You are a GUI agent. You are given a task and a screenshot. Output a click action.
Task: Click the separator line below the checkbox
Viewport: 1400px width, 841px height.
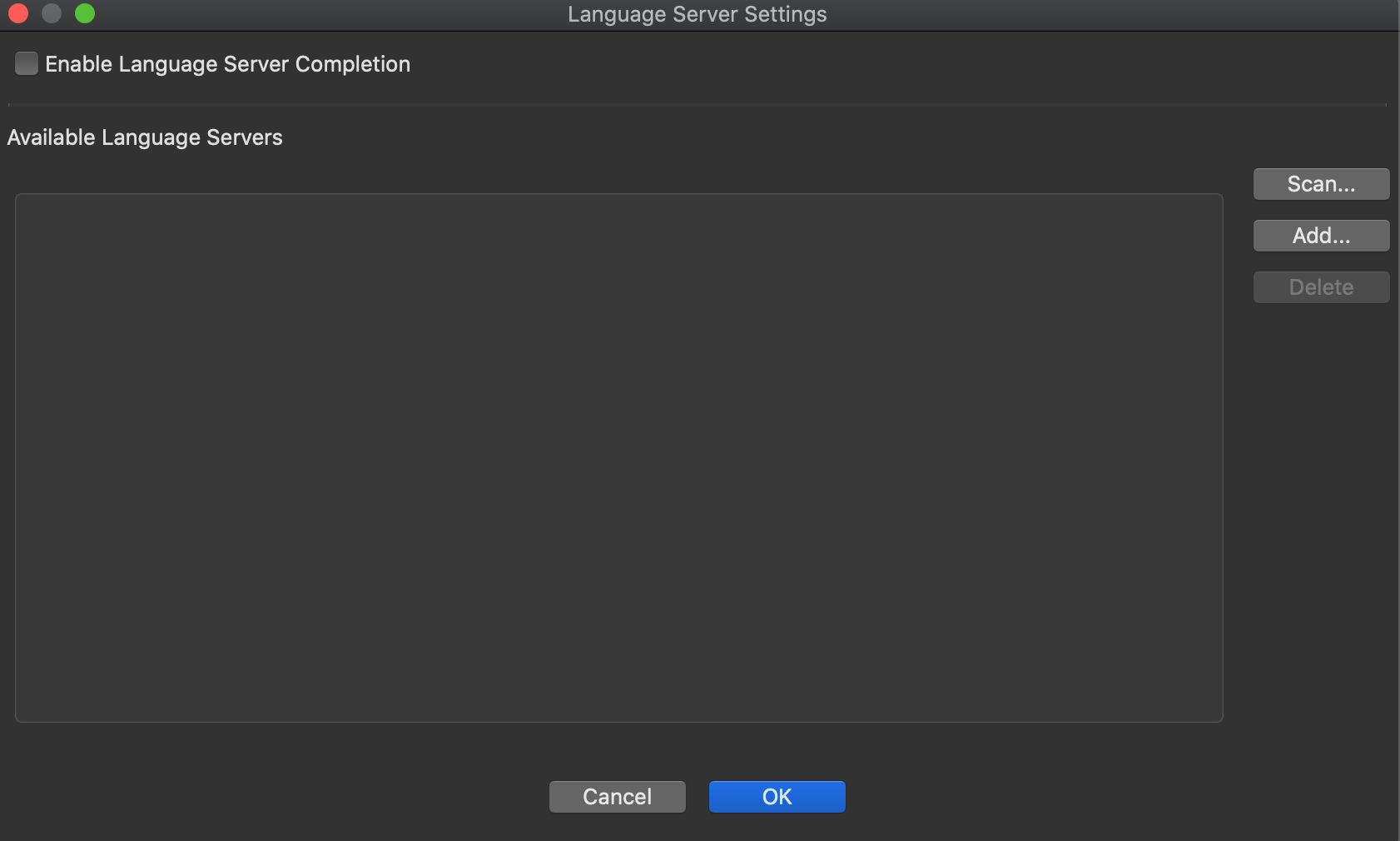699,103
